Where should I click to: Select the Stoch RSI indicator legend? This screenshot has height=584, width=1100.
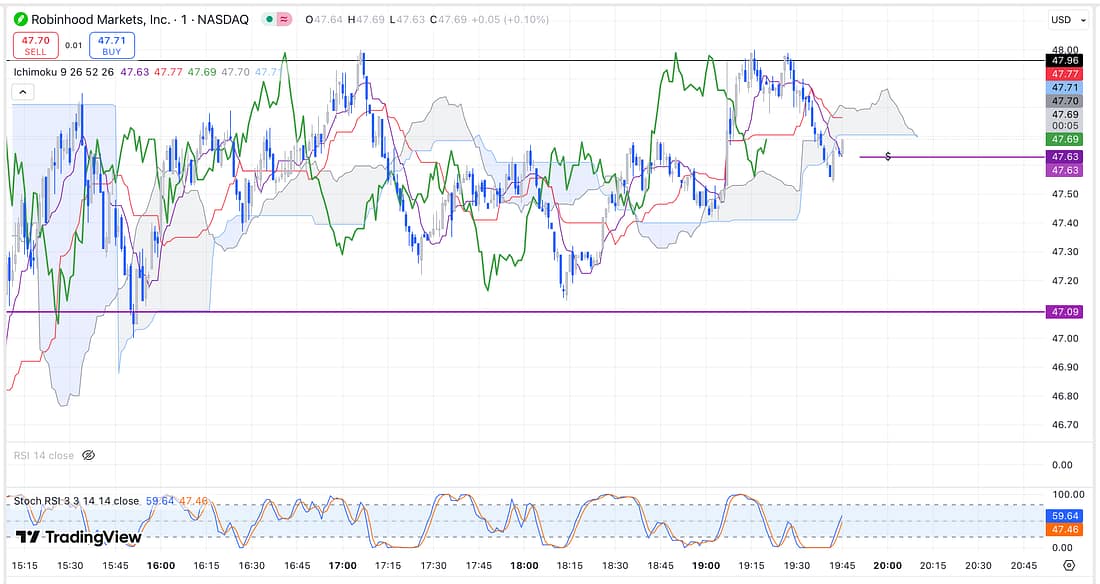(76, 501)
